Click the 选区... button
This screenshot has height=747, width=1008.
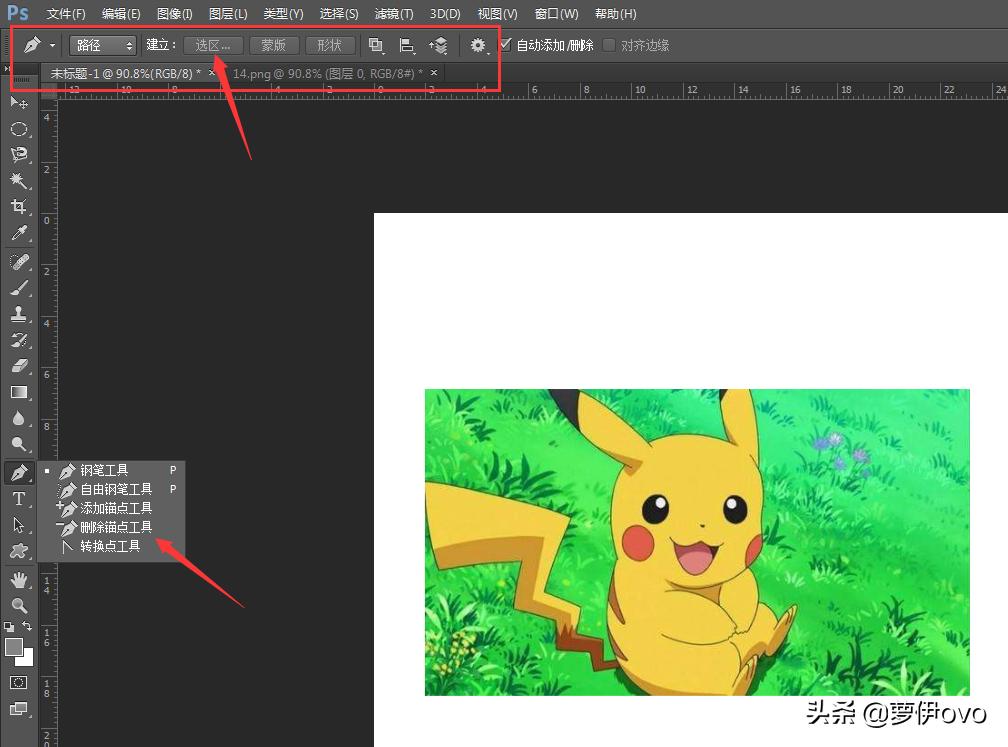(213, 45)
